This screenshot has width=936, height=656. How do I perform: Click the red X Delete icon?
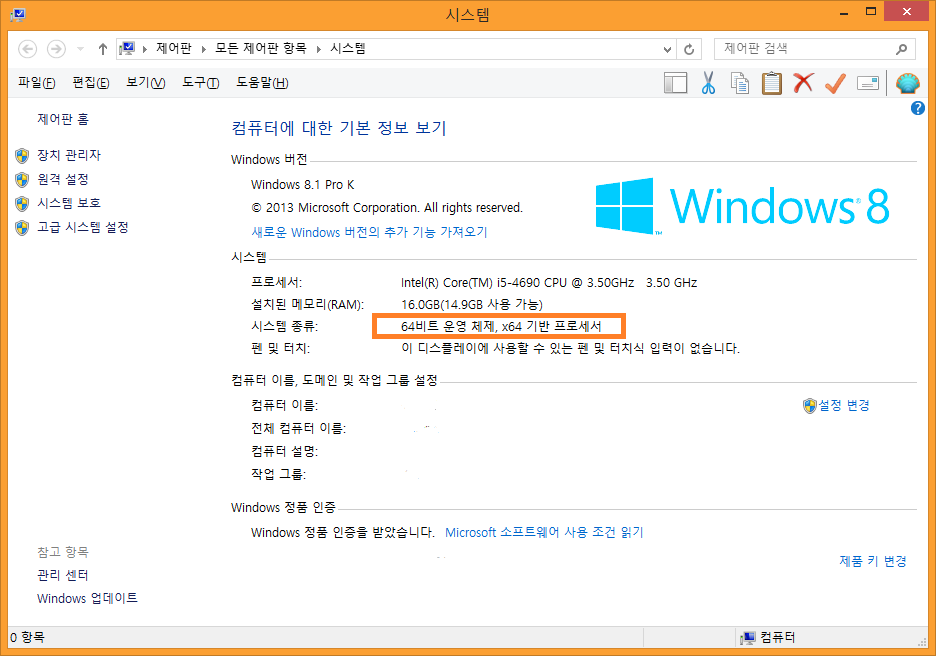(x=803, y=82)
